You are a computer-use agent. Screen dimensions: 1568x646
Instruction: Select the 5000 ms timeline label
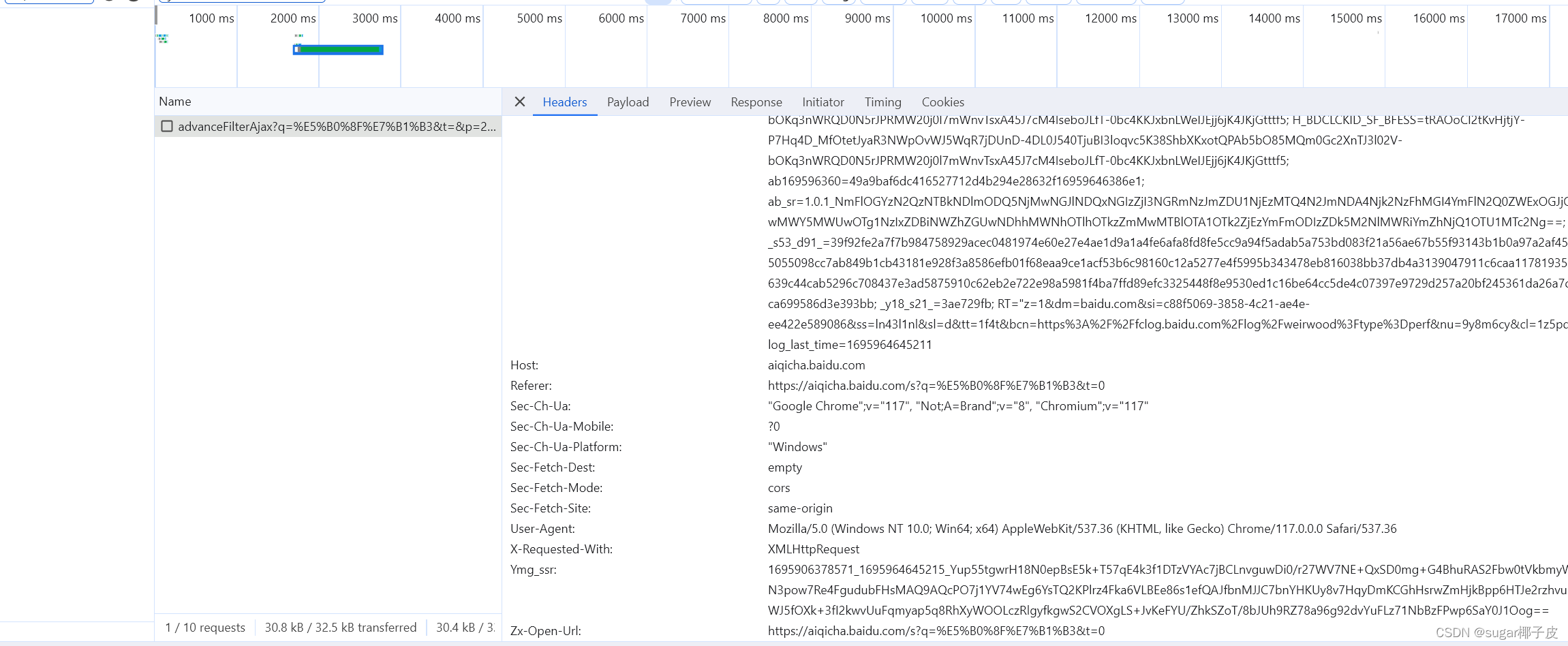coord(540,18)
